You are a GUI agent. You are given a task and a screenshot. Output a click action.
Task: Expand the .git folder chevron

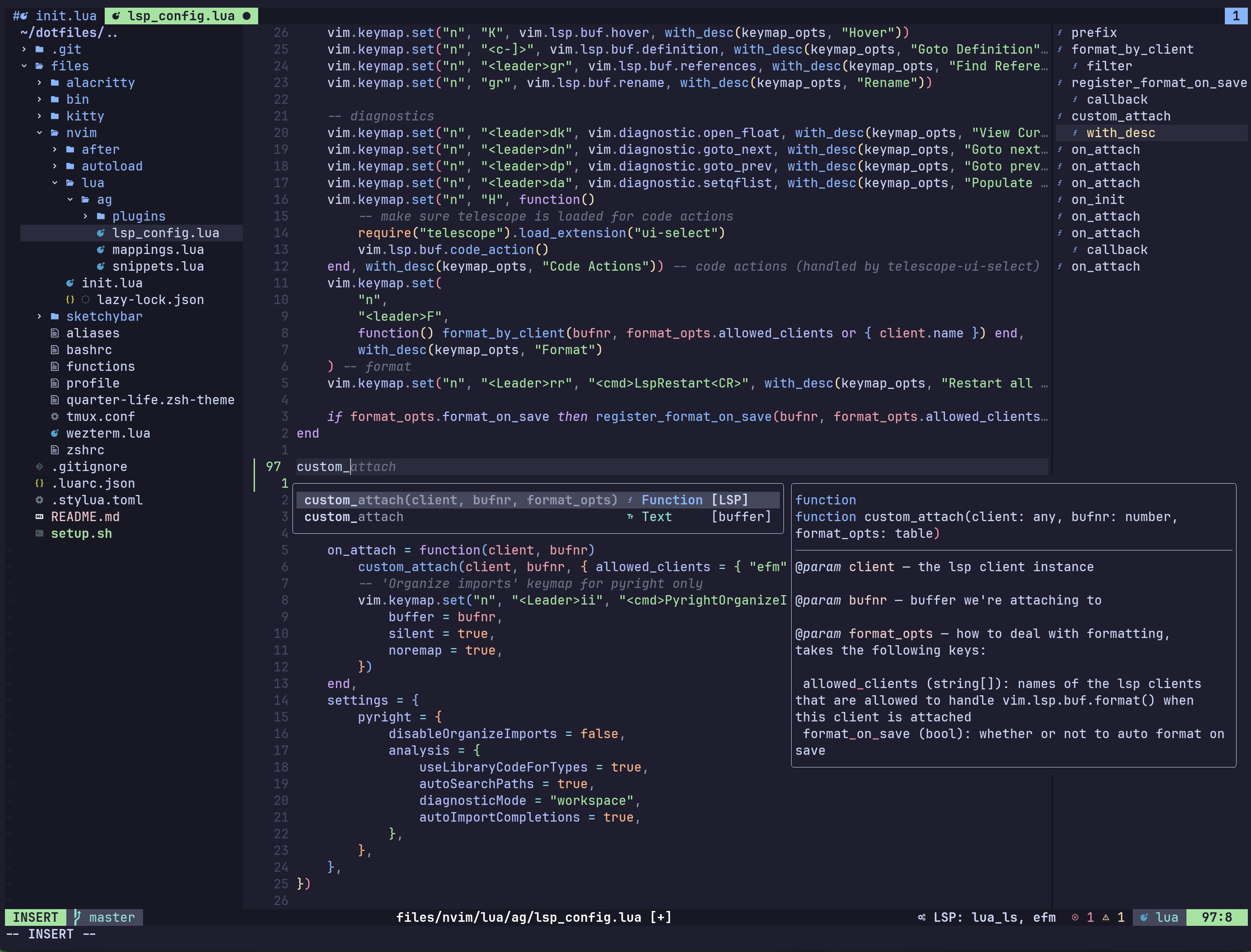(24, 49)
